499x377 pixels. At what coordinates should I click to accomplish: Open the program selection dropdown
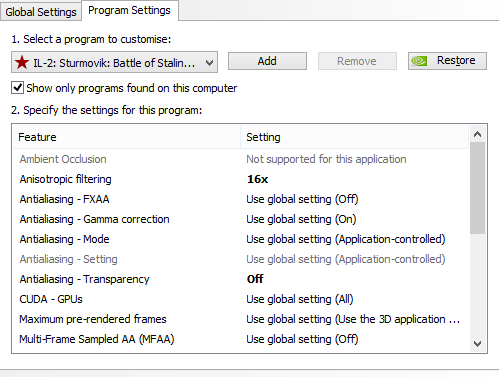pyautogui.click(x=114, y=62)
